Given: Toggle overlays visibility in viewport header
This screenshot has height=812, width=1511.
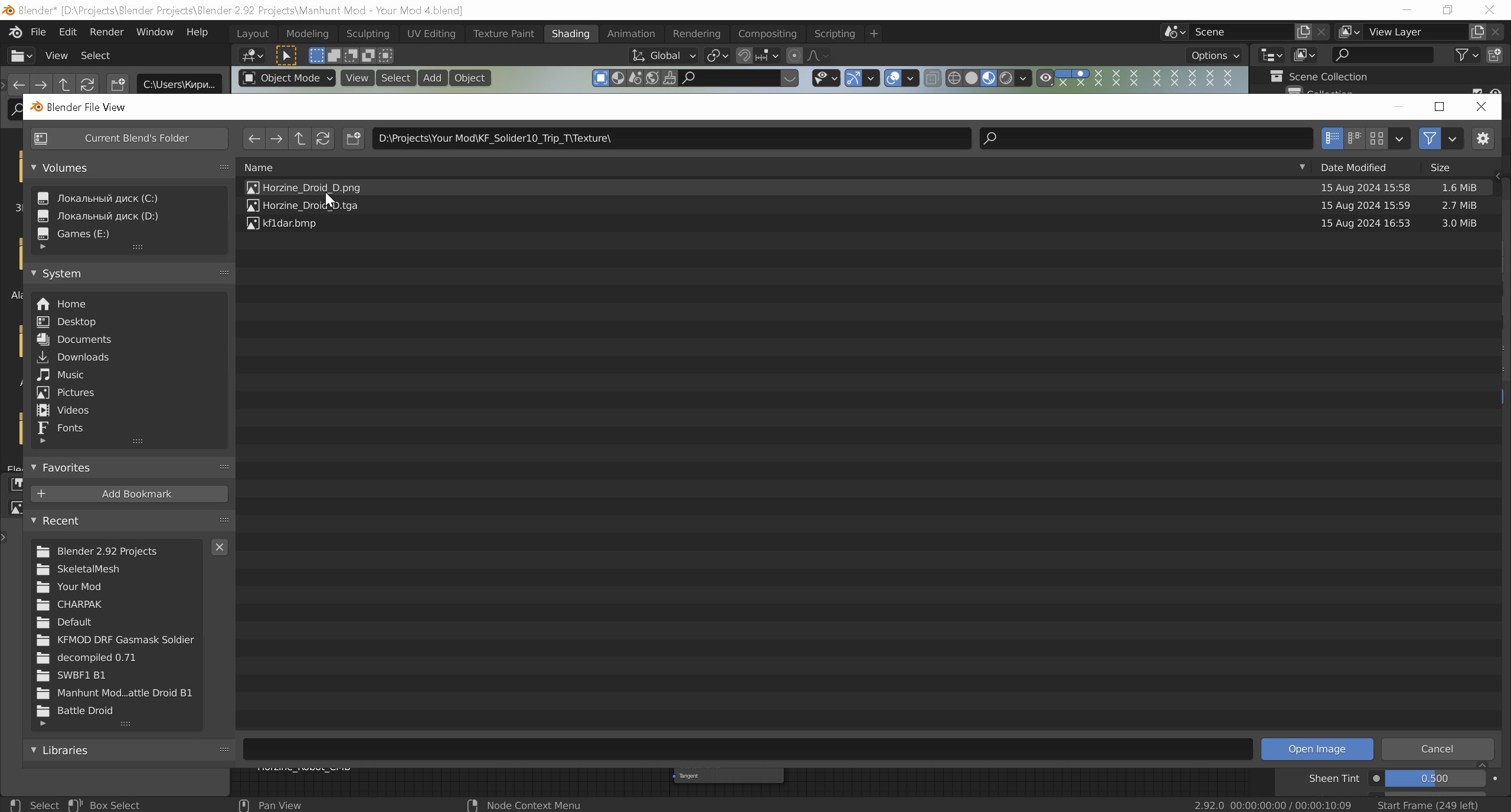Looking at the screenshot, I should (x=893, y=78).
